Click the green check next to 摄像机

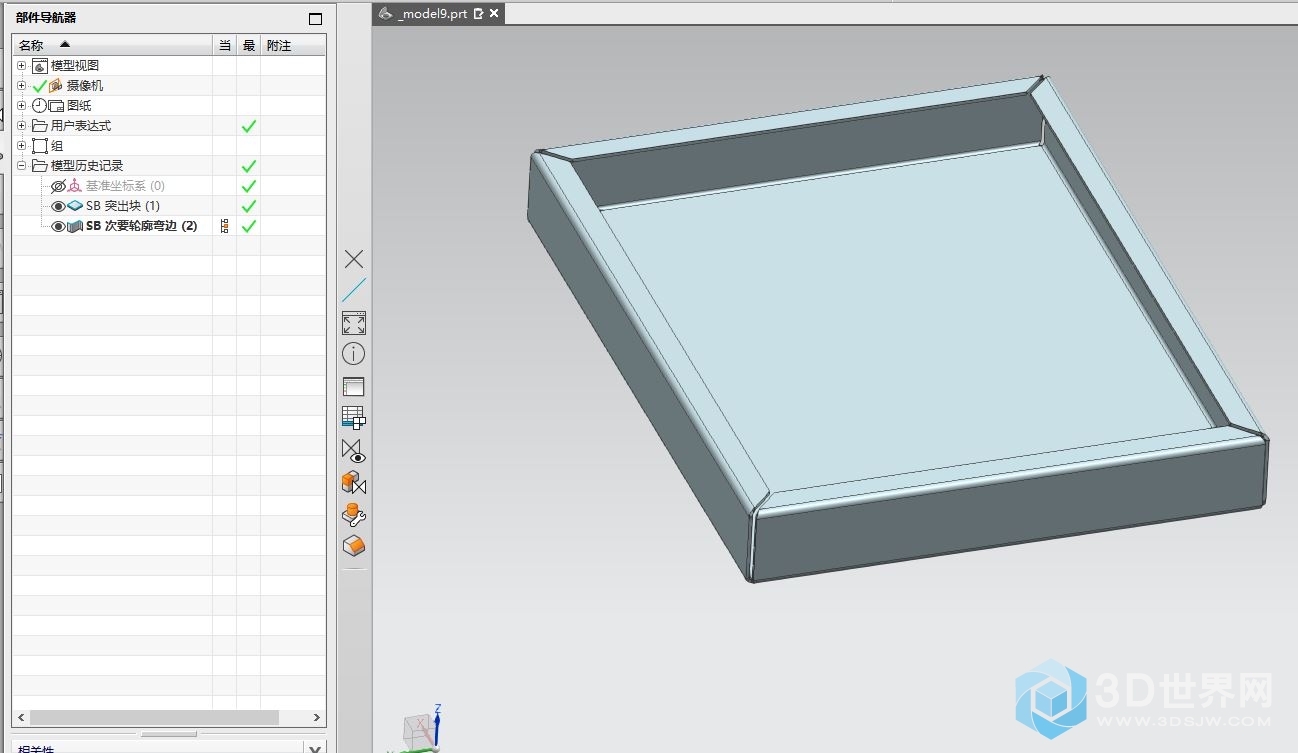coord(40,86)
